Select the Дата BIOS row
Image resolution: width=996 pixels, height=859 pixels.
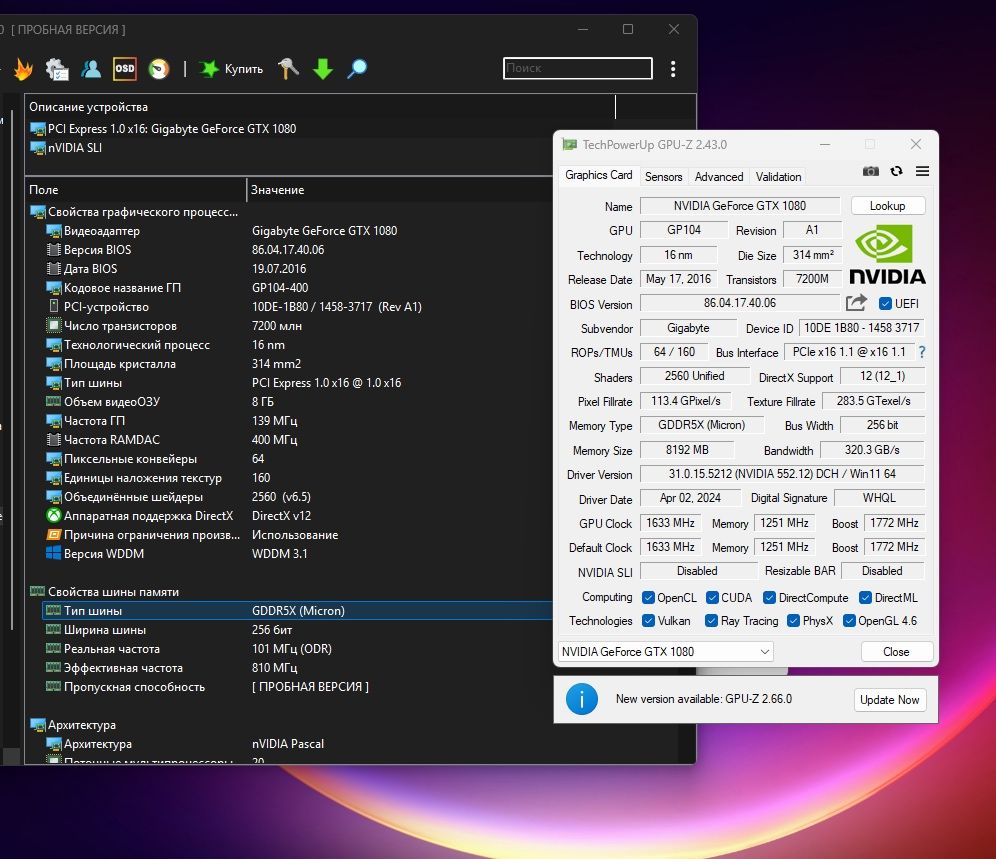(x=299, y=269)
